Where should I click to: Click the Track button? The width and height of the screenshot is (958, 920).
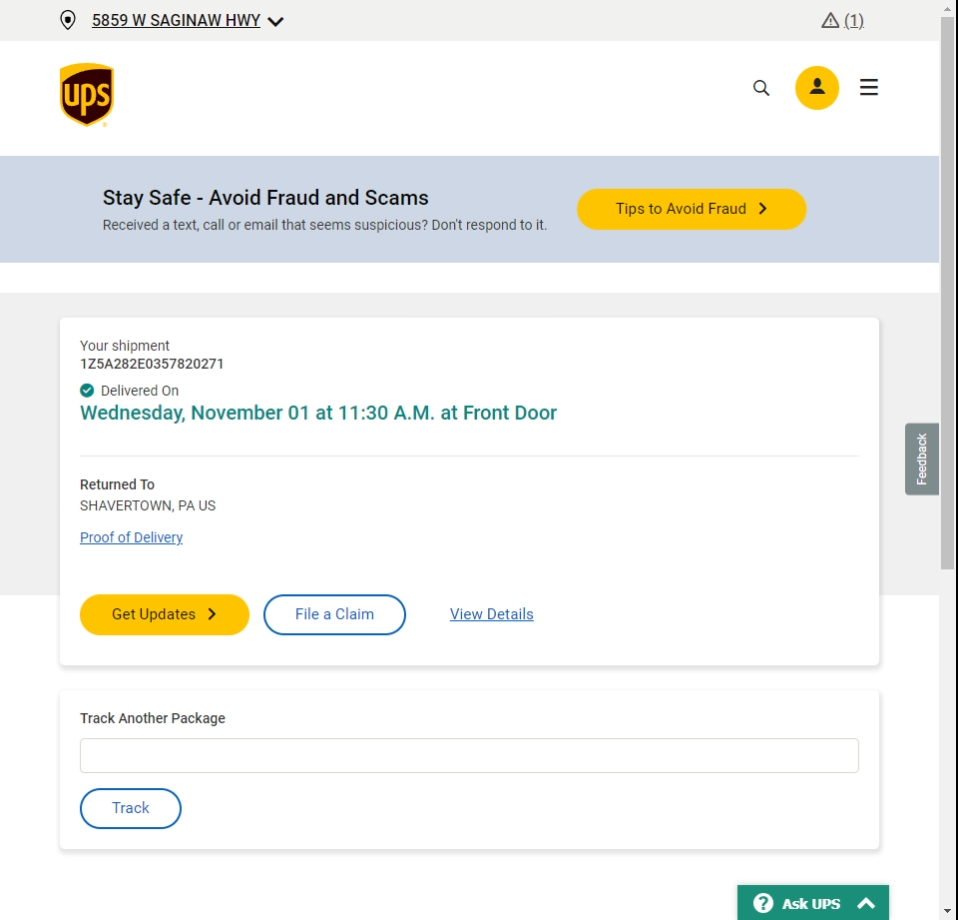130,809
